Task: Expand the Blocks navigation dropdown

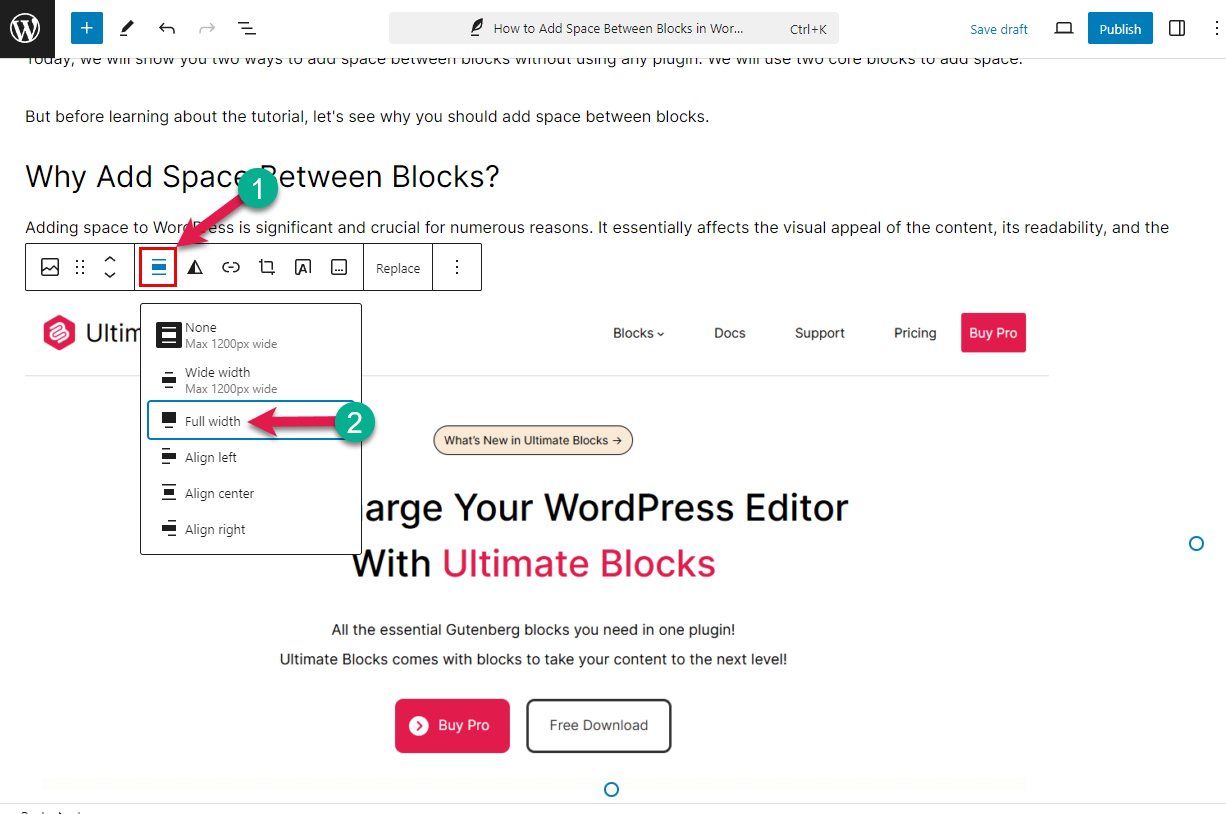Action: coord(638,333)
